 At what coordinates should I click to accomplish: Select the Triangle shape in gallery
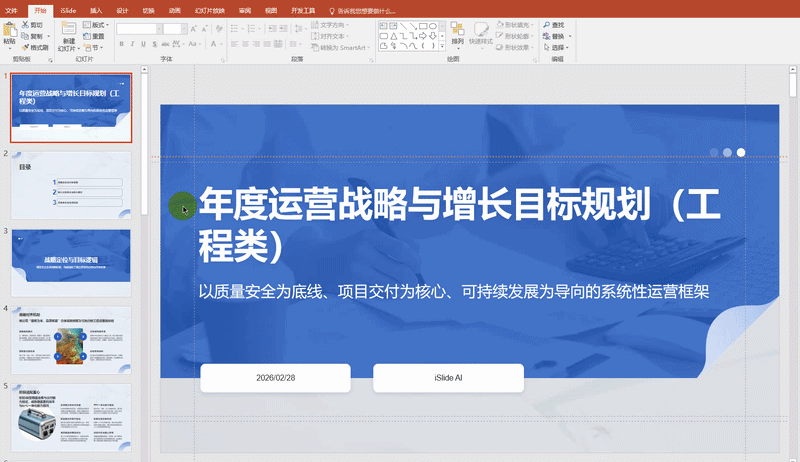click(x=393, y=36)
